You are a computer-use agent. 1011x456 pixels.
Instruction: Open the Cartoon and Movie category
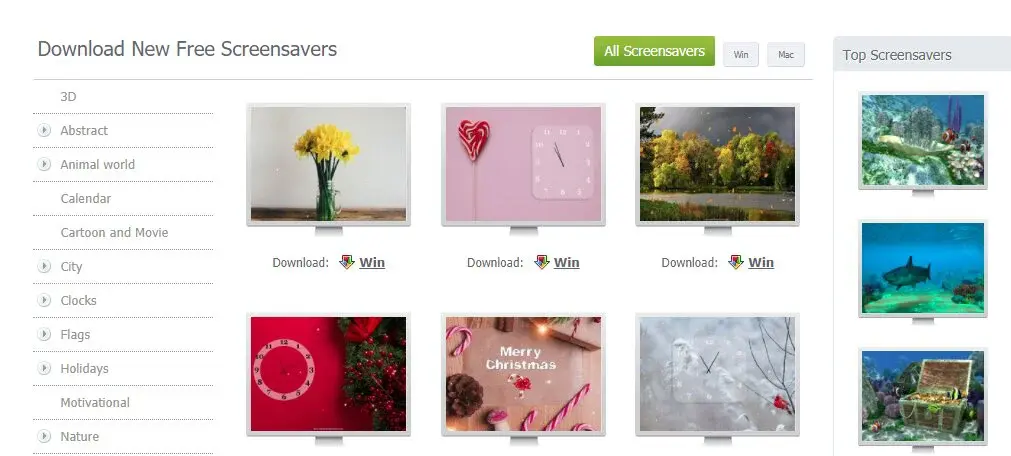(114, 233)
